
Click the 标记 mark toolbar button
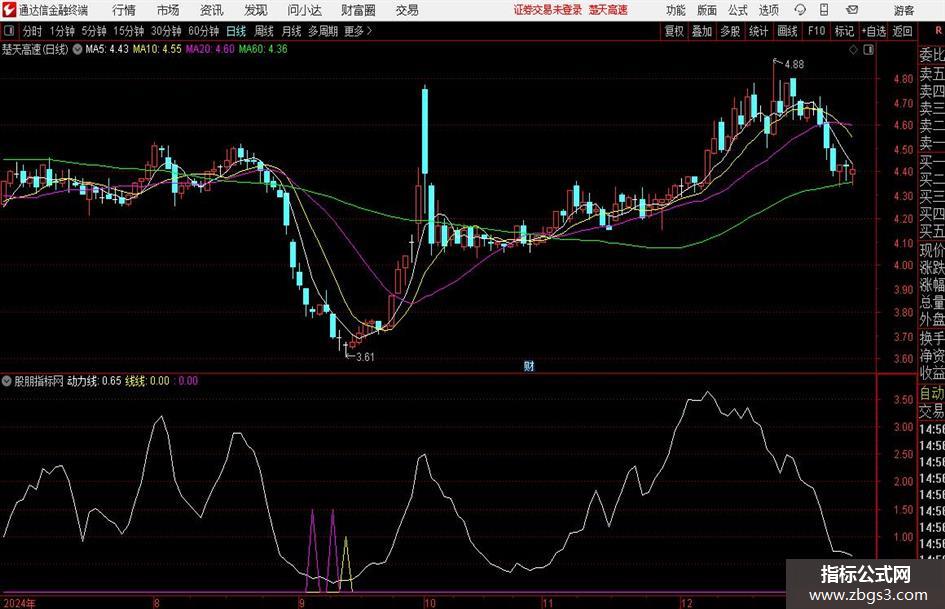pyautogui.click(x=844, y=31)
